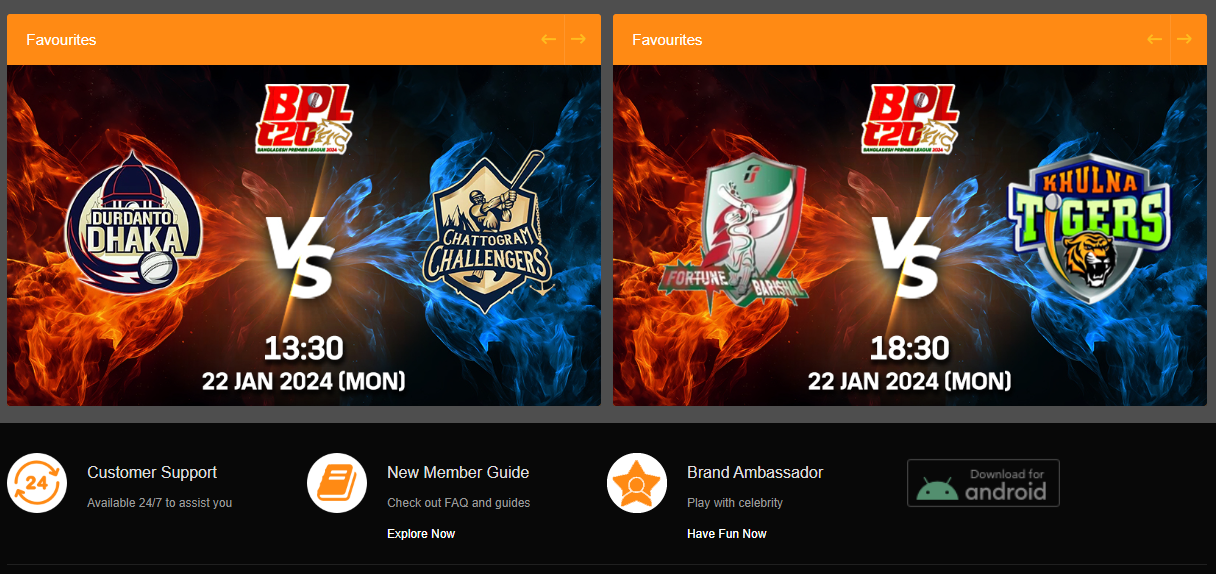Screen dimensions: 1216x574
Task: Click the 24/7 Customer Support icon
Action: (37, 483)
